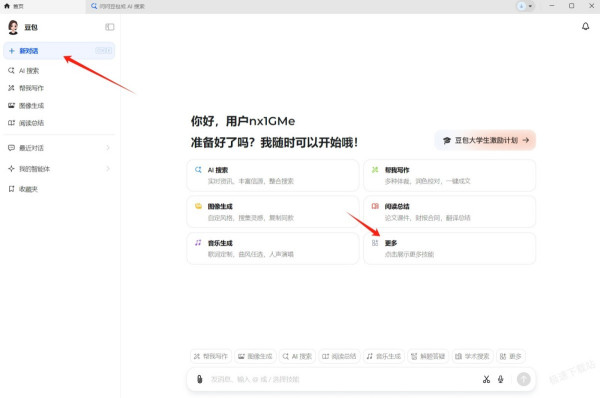600x398 pixels.
Task: Select the 帮我写作 skill card
Action: (450, 175)
